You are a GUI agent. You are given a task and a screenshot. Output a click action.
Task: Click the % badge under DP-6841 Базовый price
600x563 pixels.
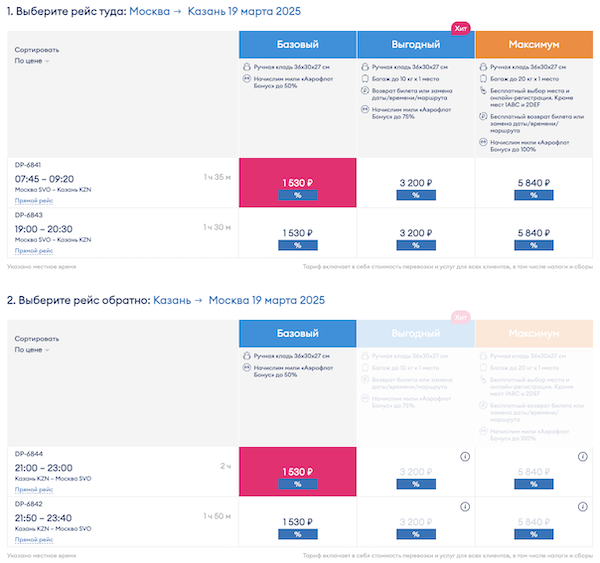[x=298, y=196]
